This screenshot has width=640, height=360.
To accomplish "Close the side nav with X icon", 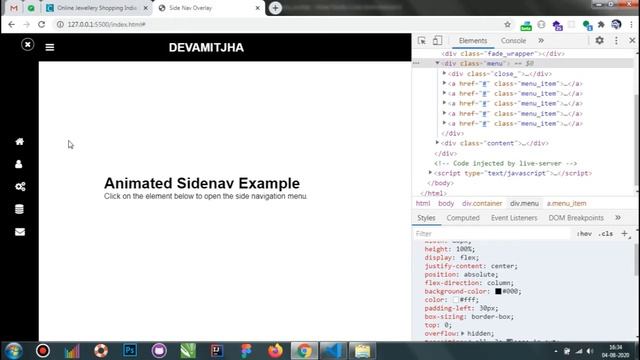I will [27, 44].
